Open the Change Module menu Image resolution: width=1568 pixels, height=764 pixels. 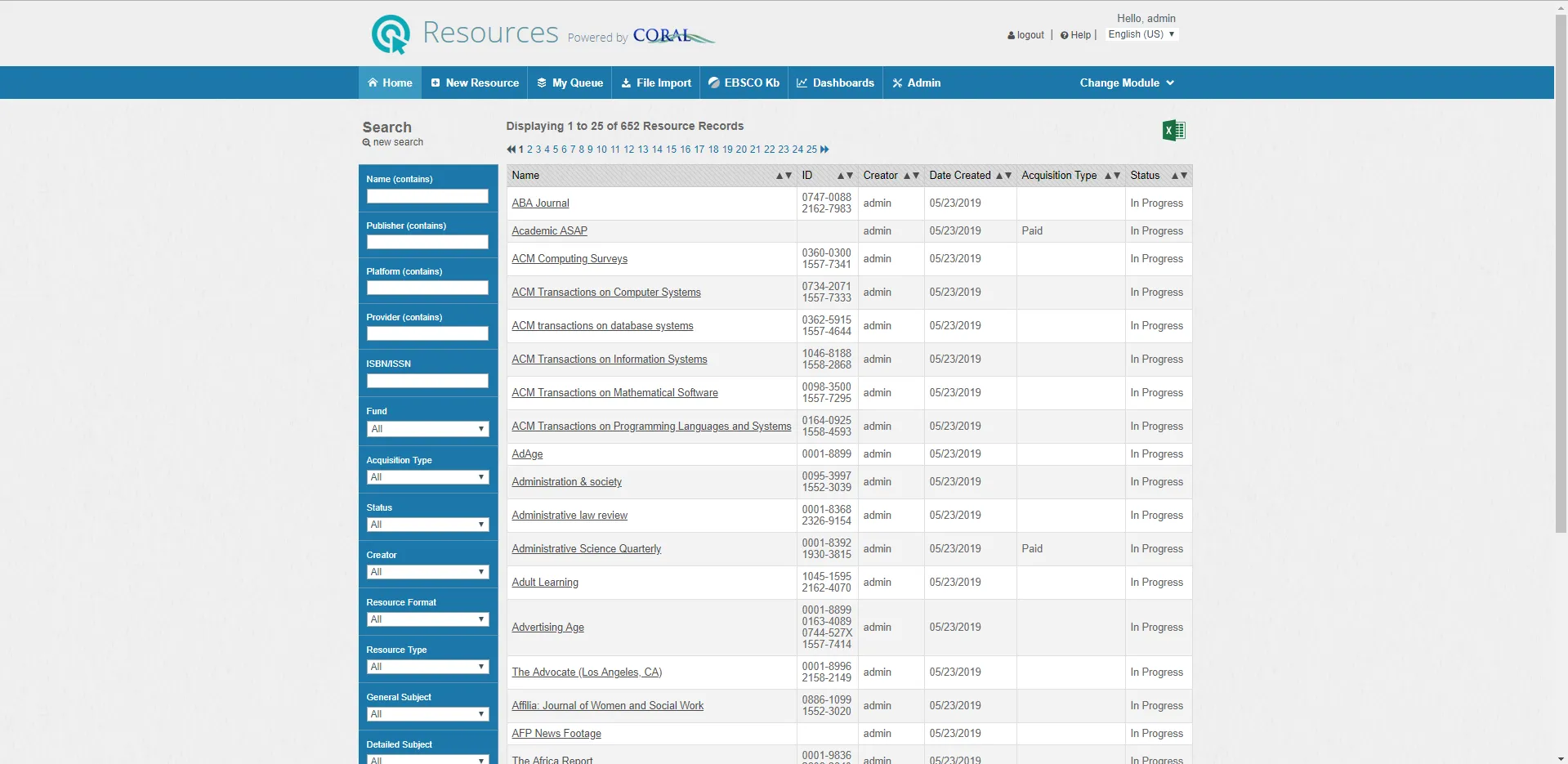1127,83
